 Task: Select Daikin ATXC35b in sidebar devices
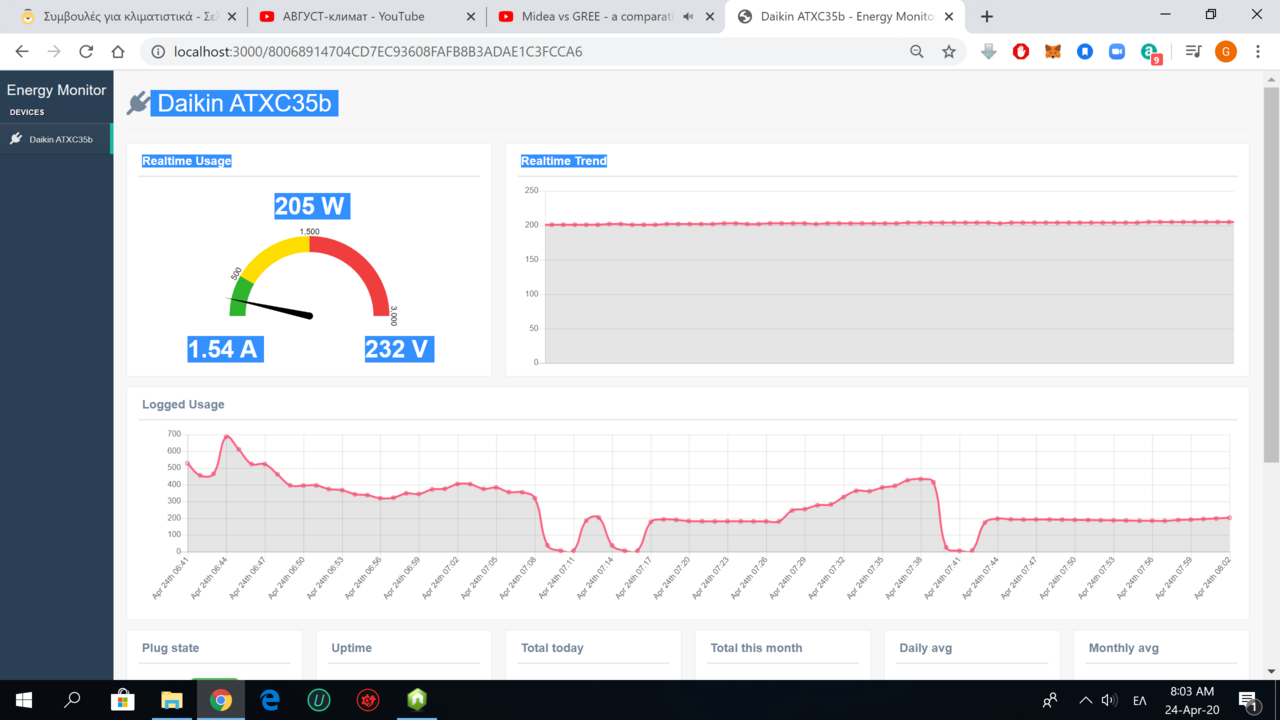coord(56,139)
